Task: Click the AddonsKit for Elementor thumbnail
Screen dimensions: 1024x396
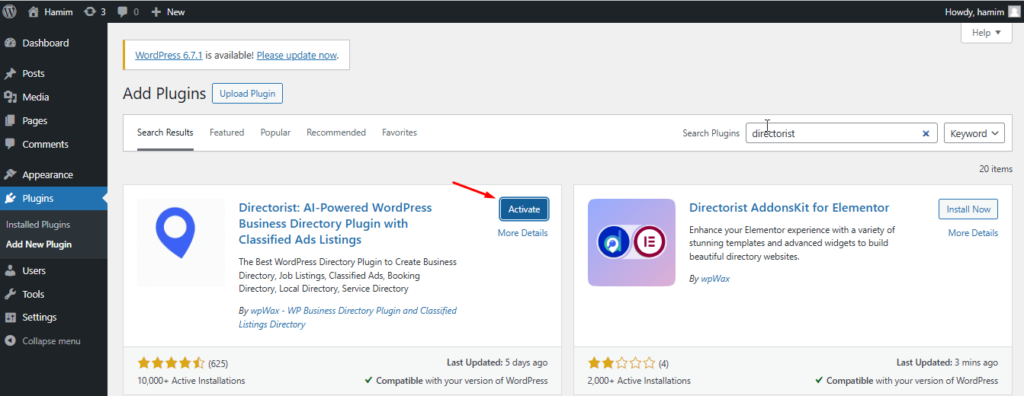Action: [x=632, y=242]
